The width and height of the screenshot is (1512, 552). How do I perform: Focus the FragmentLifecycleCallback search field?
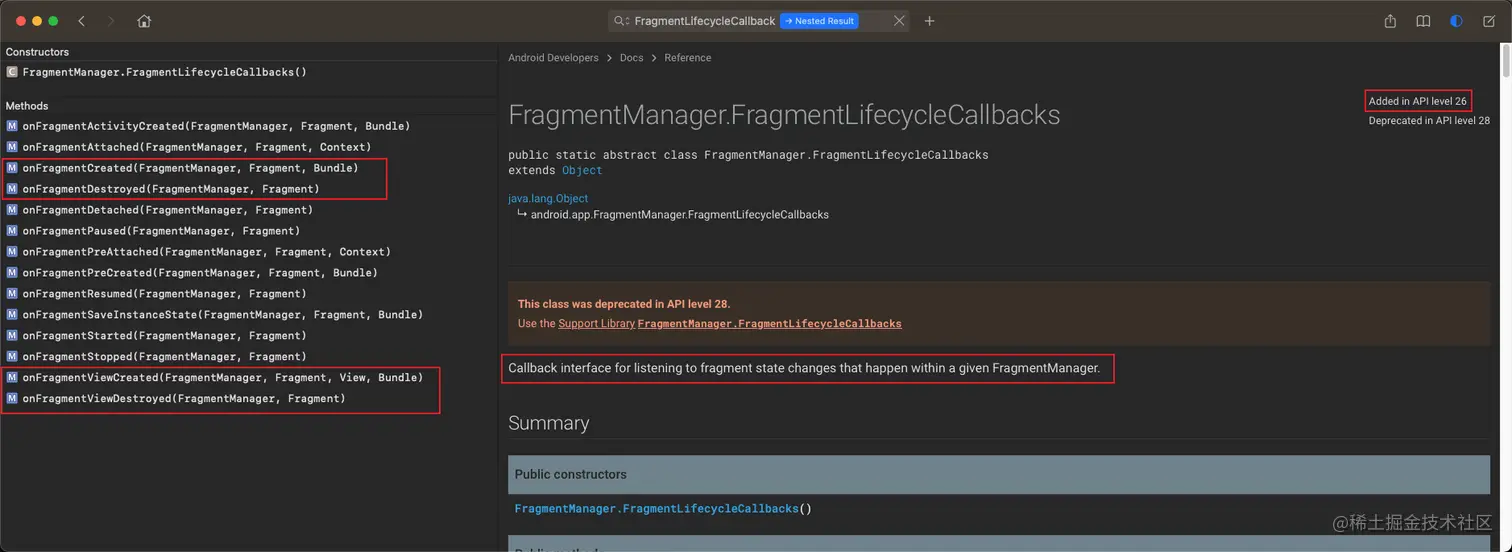coord(759,21)
